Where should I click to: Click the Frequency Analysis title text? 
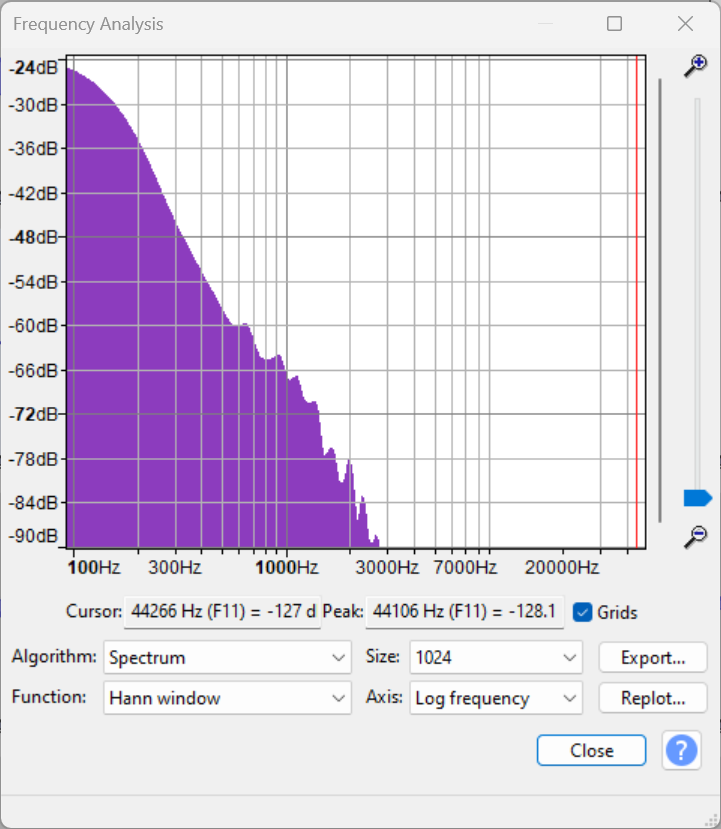(88, 24)
